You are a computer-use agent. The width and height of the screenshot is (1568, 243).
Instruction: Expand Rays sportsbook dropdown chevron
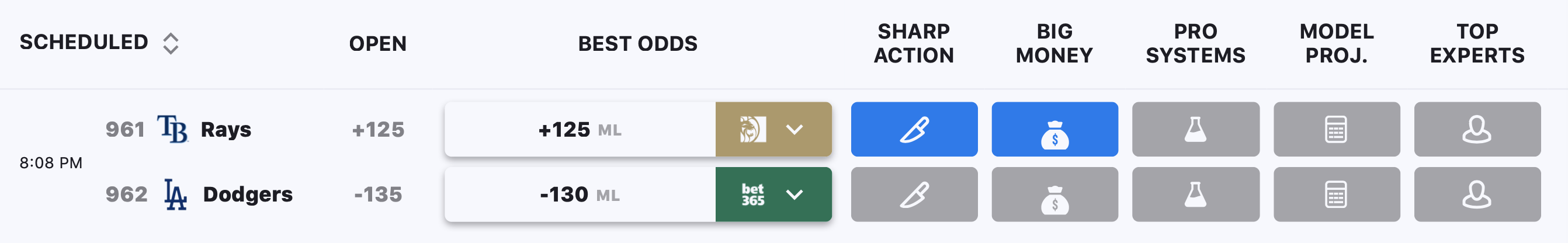(795, 129)
